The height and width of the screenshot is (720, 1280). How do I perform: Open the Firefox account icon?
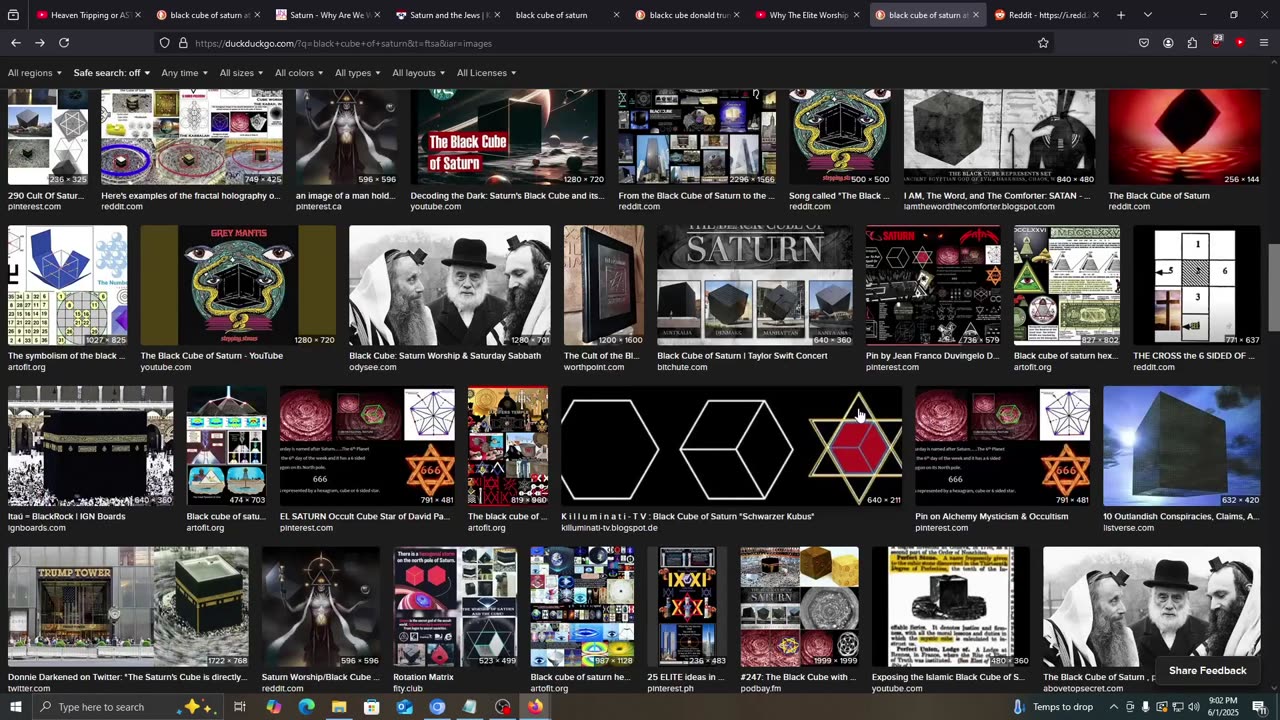pos(1168,43)
